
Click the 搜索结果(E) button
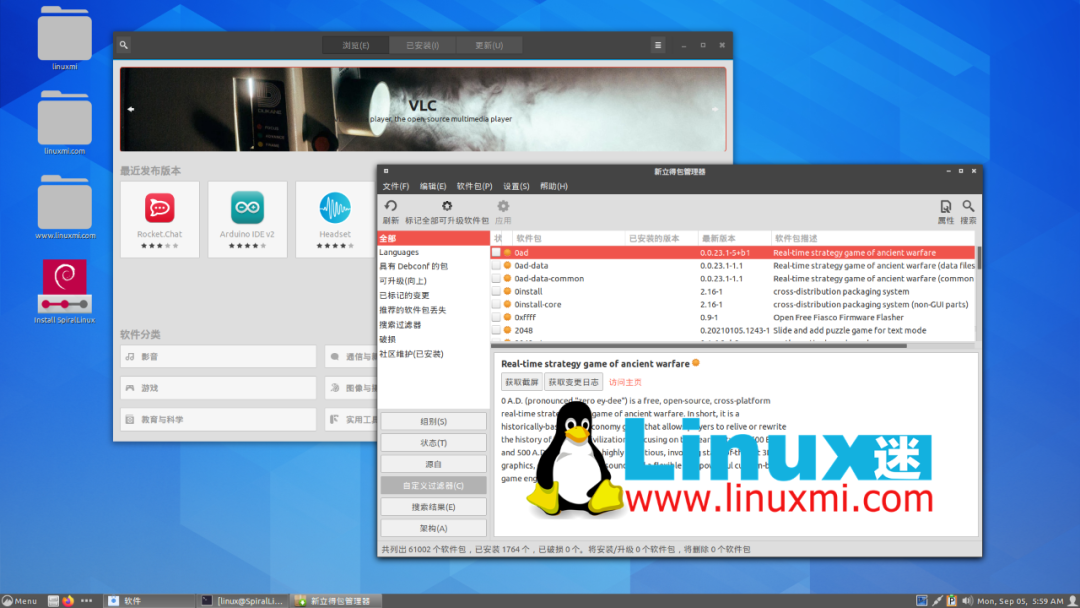433,507
